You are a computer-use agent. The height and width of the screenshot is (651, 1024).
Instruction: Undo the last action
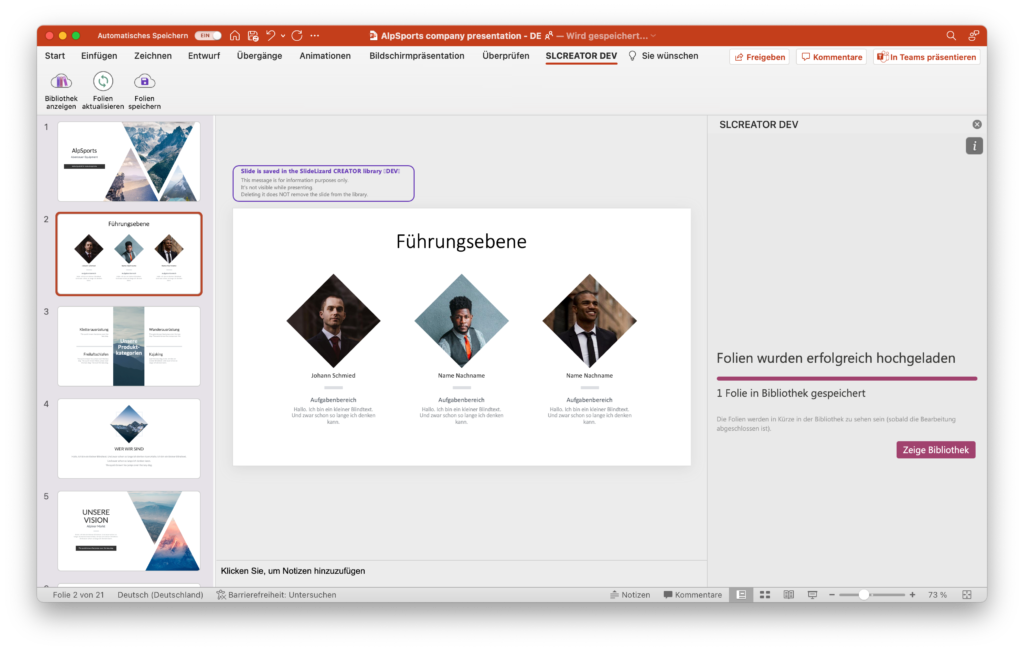270,36
